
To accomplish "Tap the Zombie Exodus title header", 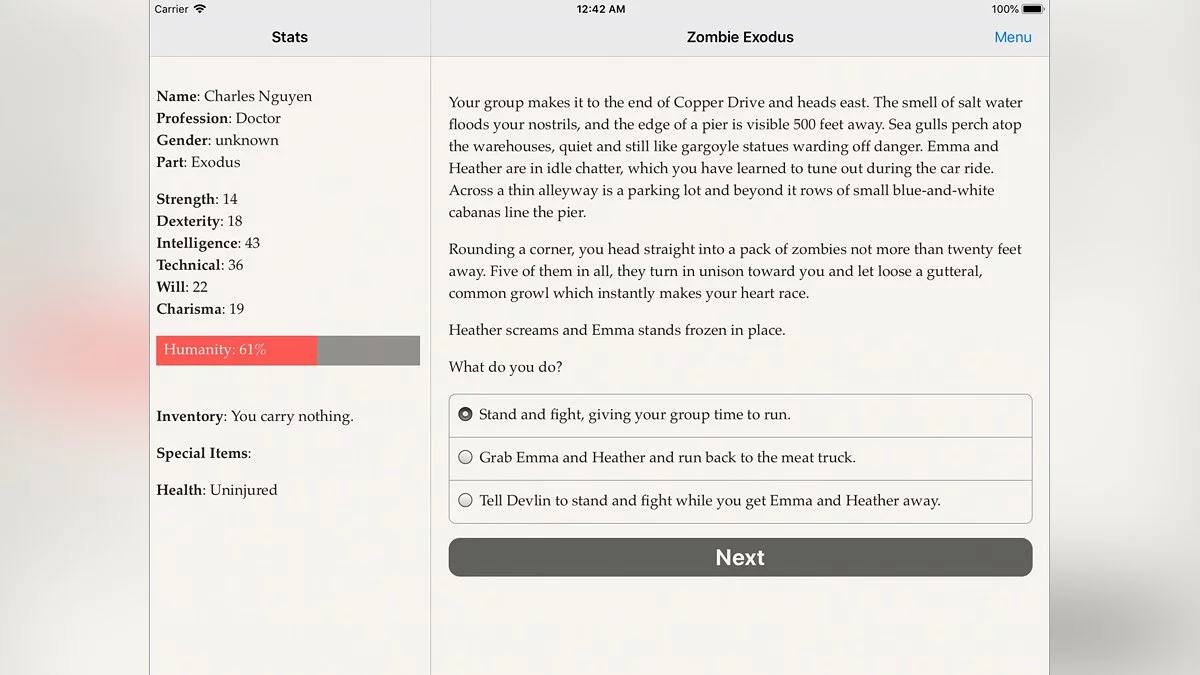I will 740,37.
